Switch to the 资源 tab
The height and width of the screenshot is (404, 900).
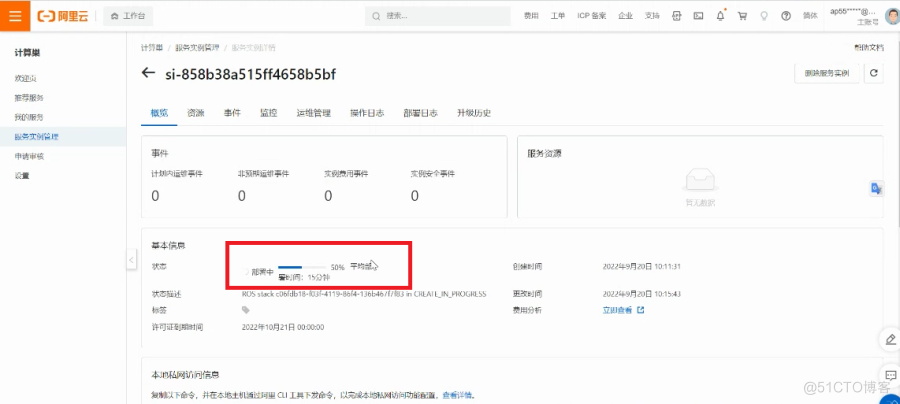click(196, 113)
